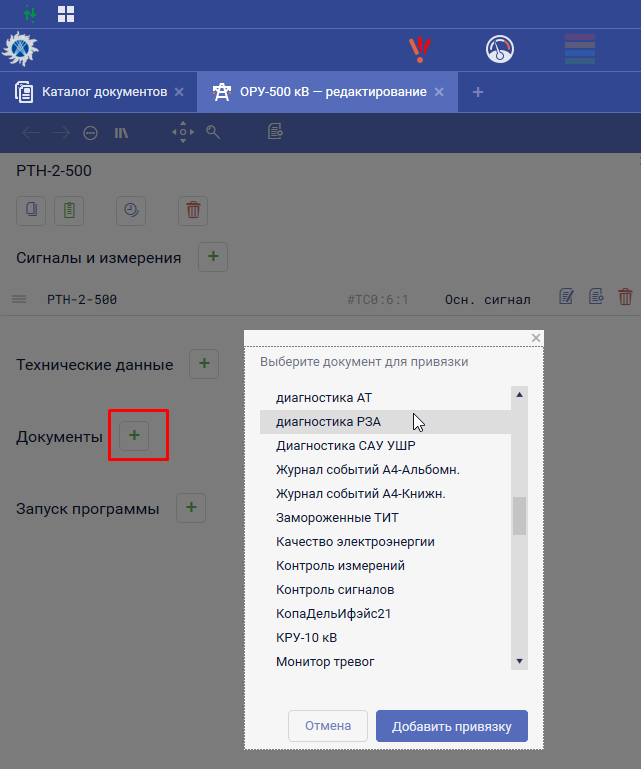Close the document selection dialog
Viewport: 641px width, 769px height.
[536, 338]
